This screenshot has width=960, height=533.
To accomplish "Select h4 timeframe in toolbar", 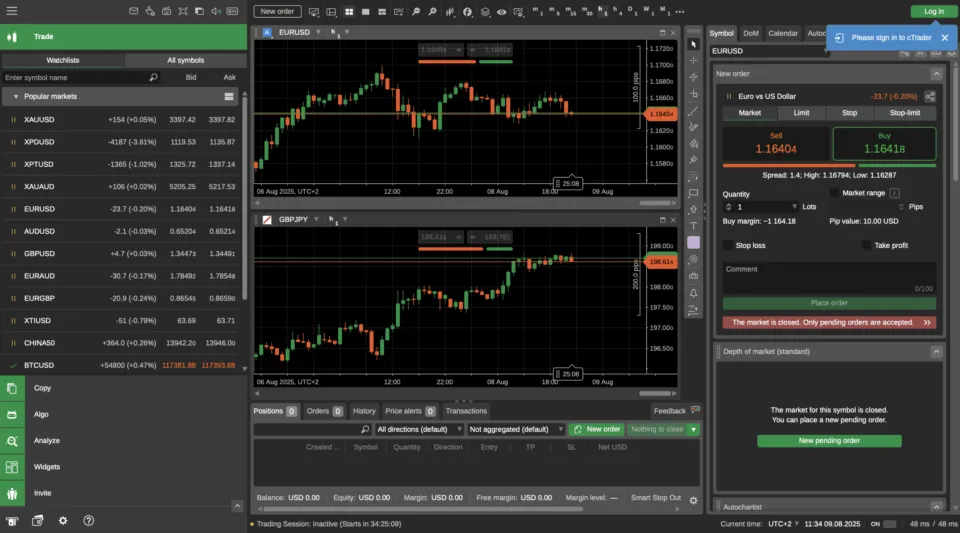I will coord(617,12).
